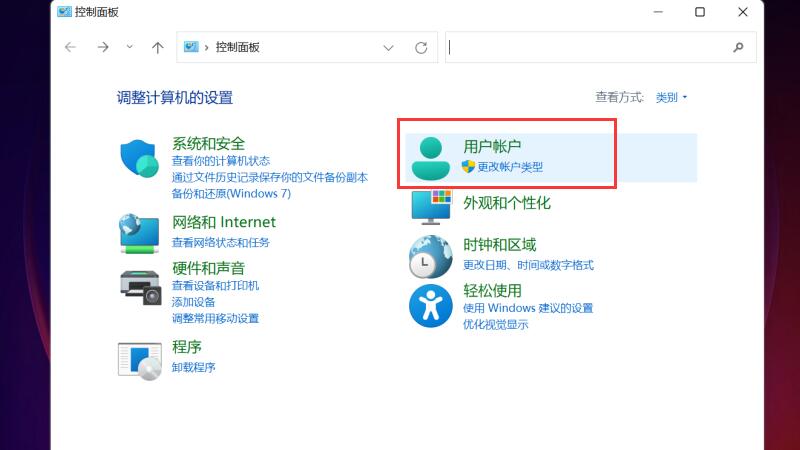The width and height of the screenshot is (800, 450).
Task: Open 备份和还原(Windows 7) link
Action: pos(230,193)
